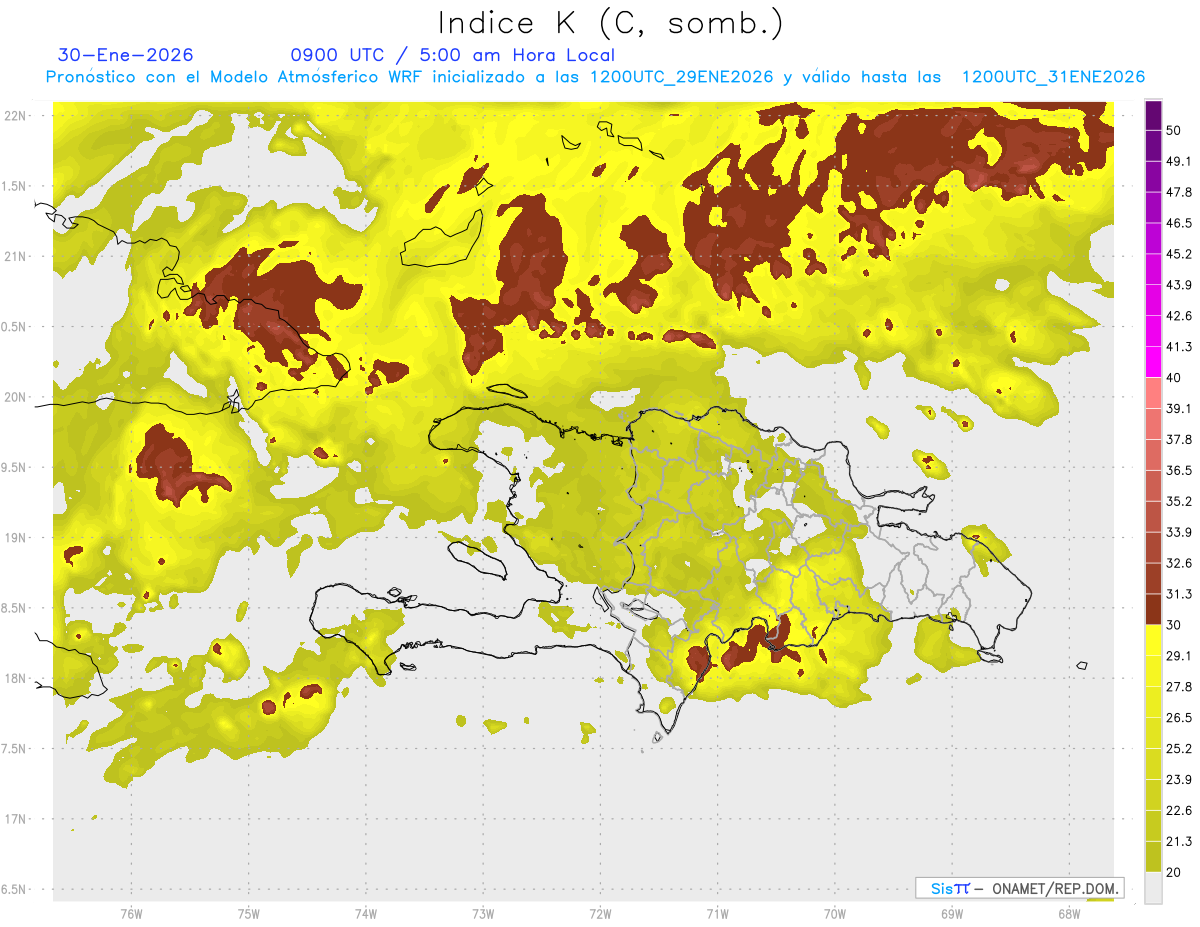Click the colorbar value 49.1
Image resolution: width=1200 pixels, height=927 pixels.
click(1179, 161)
